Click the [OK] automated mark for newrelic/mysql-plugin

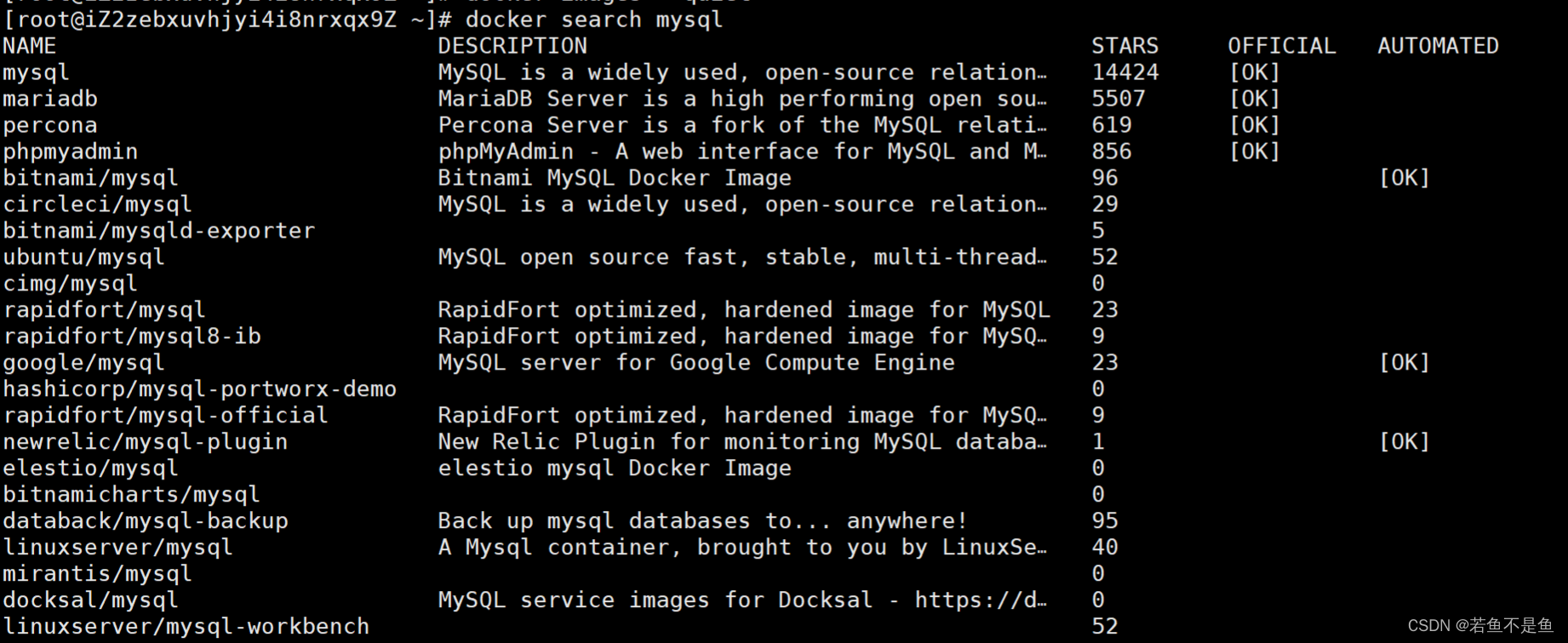(1404, 442)
